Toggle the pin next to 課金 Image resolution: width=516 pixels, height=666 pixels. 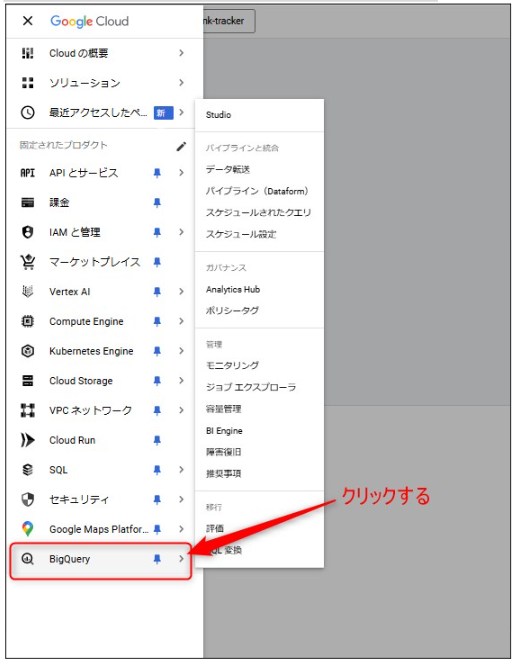(x=157, y=203)
